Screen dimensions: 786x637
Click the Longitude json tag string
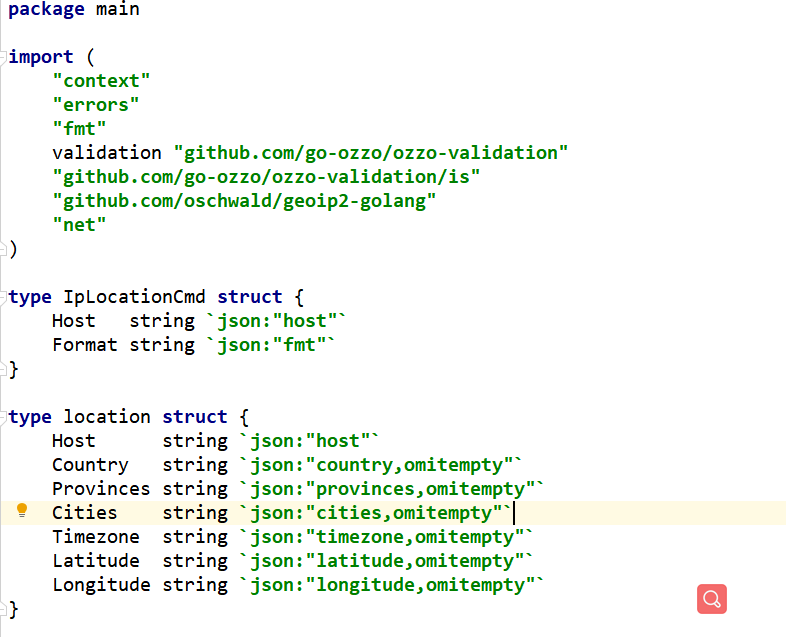pos(390,585)
